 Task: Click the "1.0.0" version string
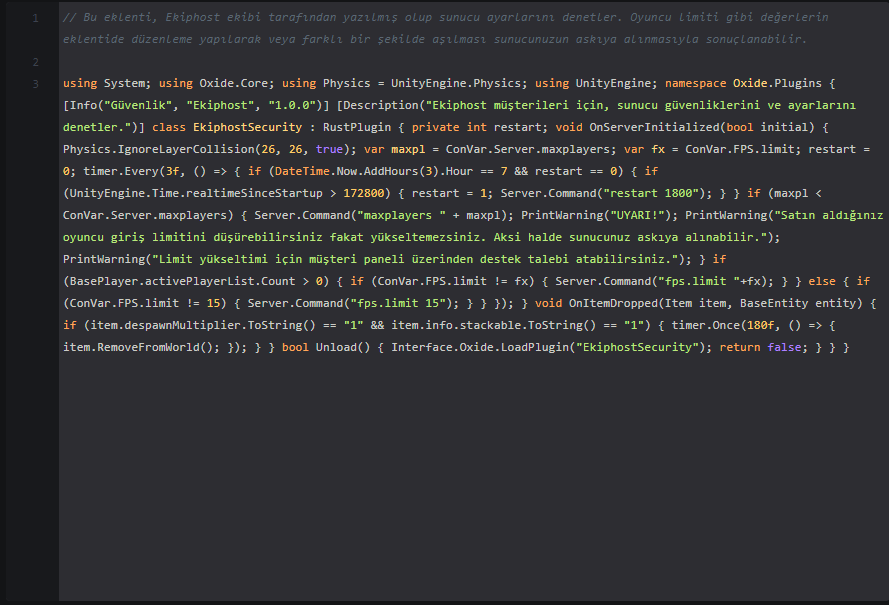point(292,105)
